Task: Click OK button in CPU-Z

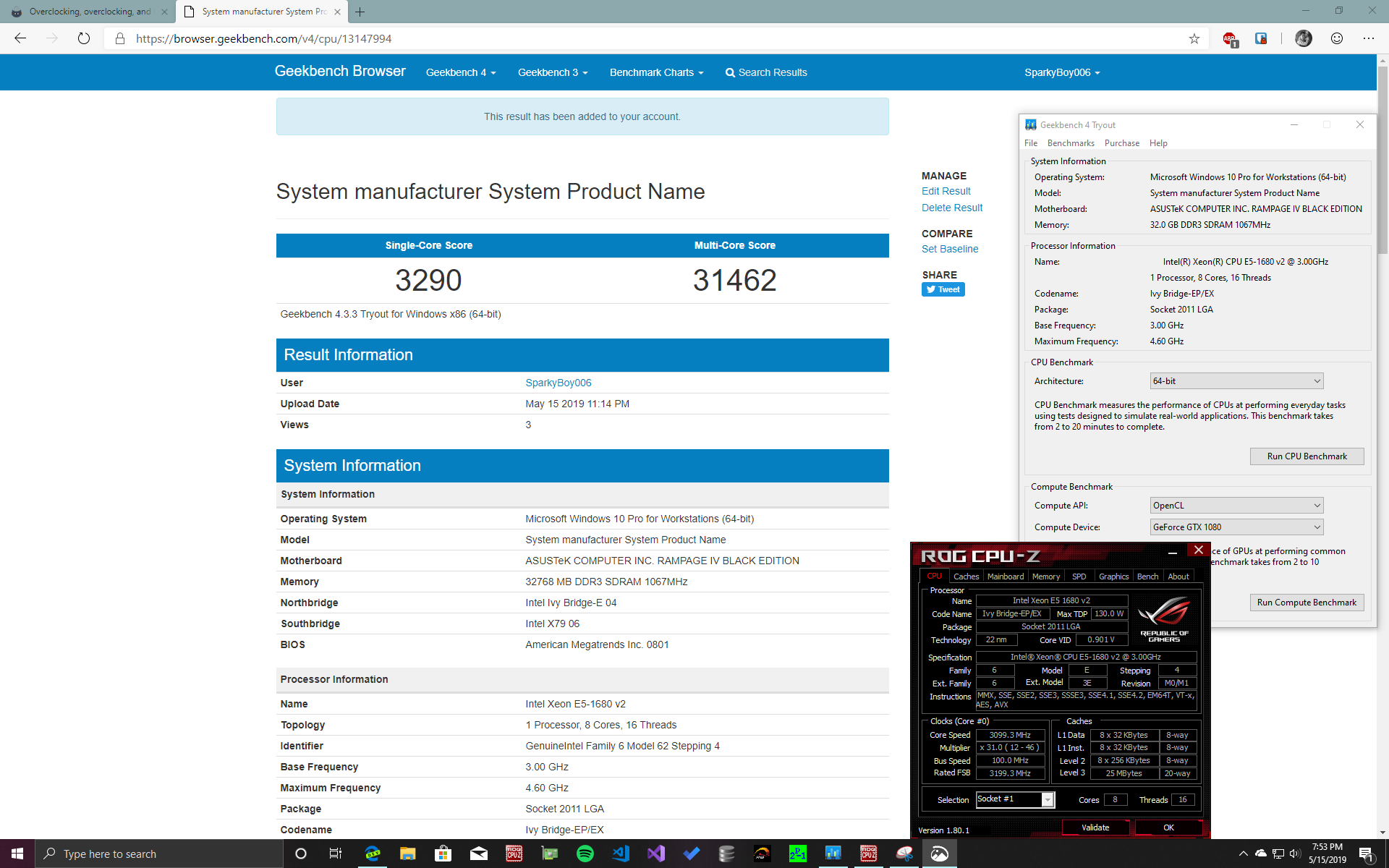Action: (1168, 827)
